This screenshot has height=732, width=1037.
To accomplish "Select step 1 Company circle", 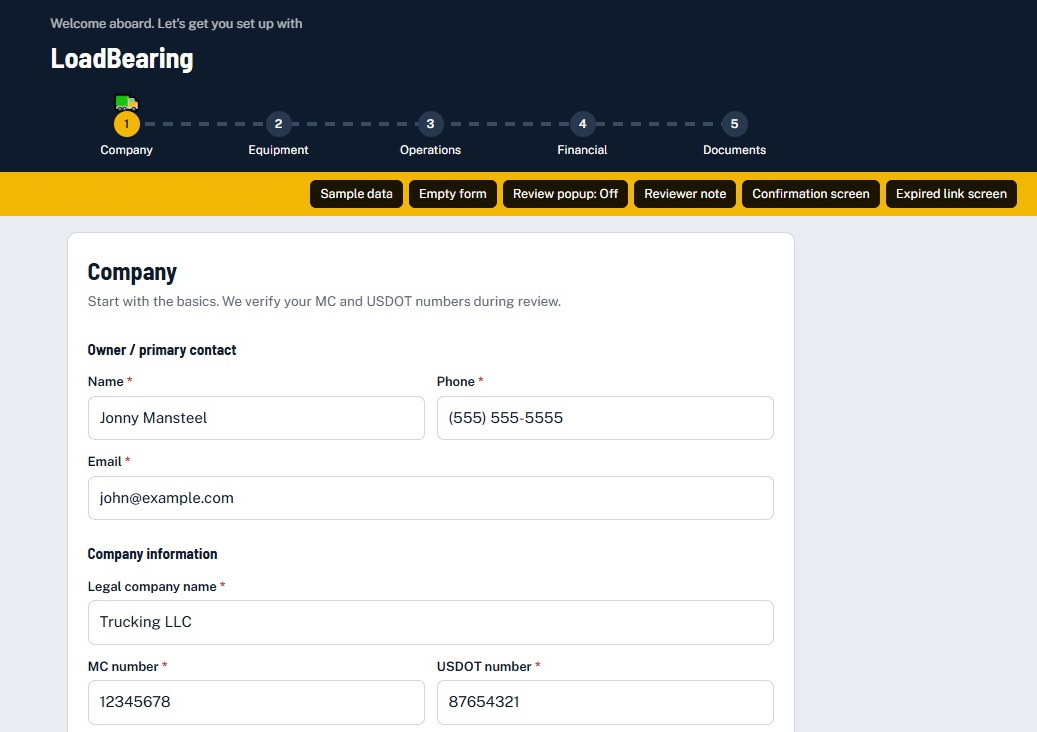I will point(126,124).
